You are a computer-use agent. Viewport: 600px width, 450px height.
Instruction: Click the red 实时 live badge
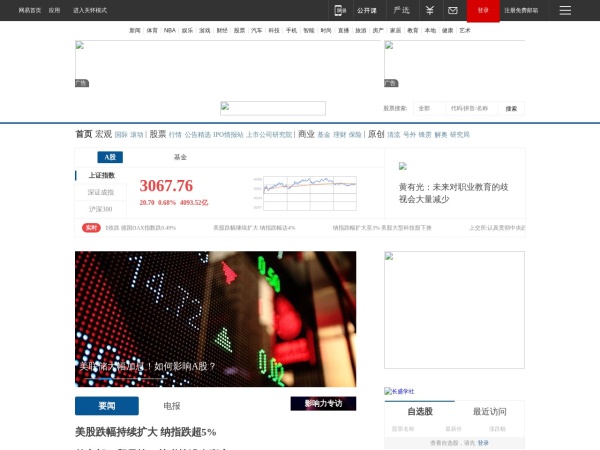pos(91,227)
